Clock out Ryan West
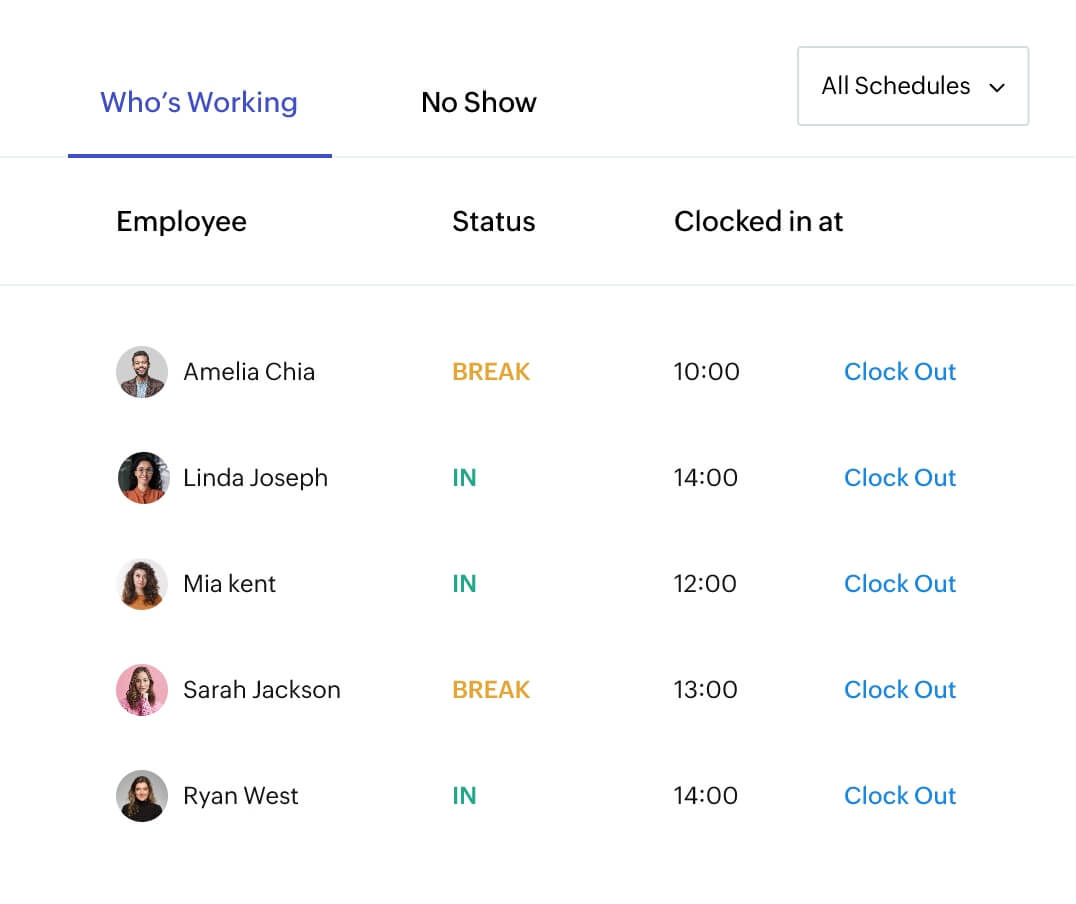 900,796
